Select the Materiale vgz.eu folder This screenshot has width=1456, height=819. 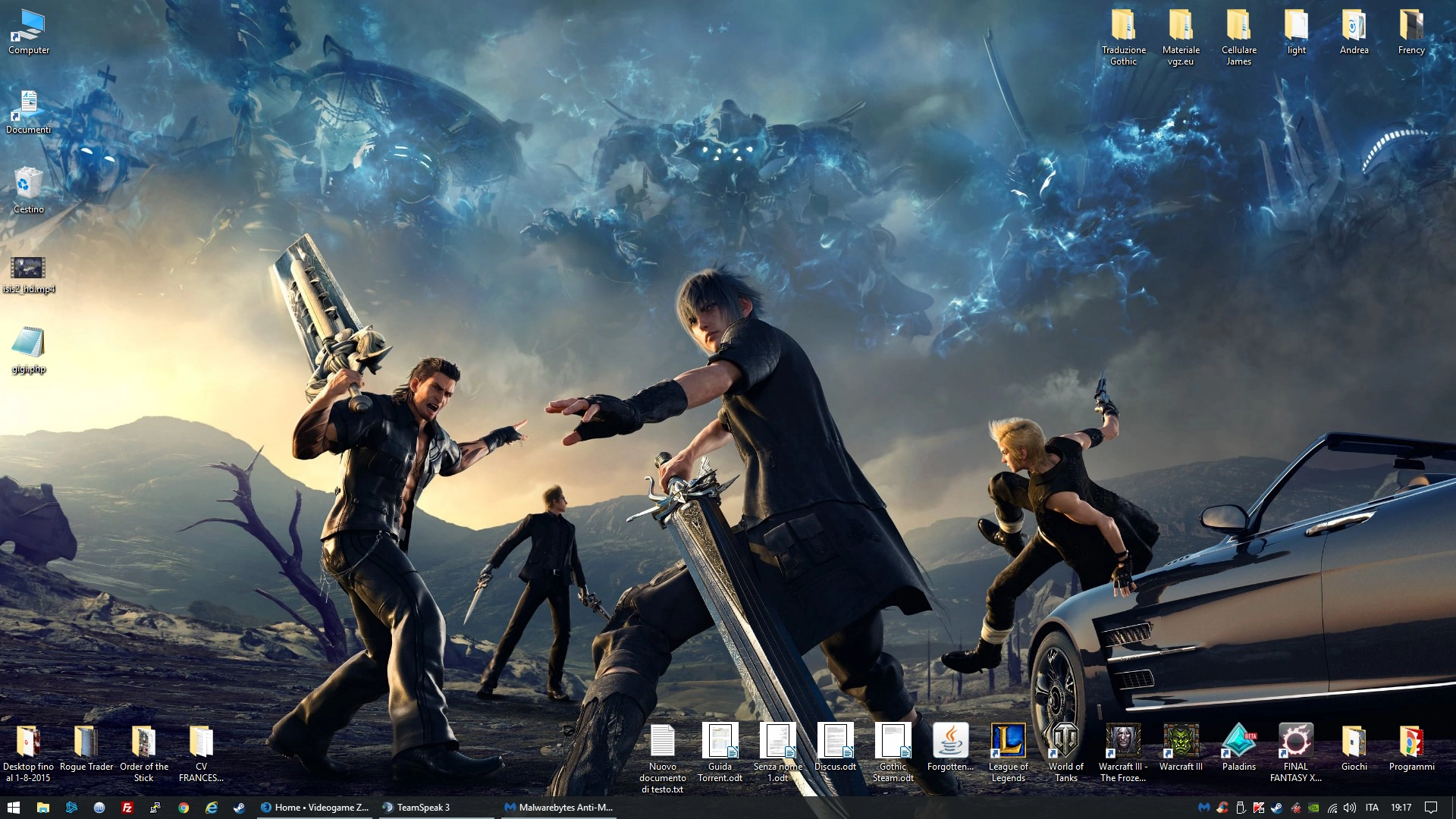pyautogui.click(x=1181, y=37)
